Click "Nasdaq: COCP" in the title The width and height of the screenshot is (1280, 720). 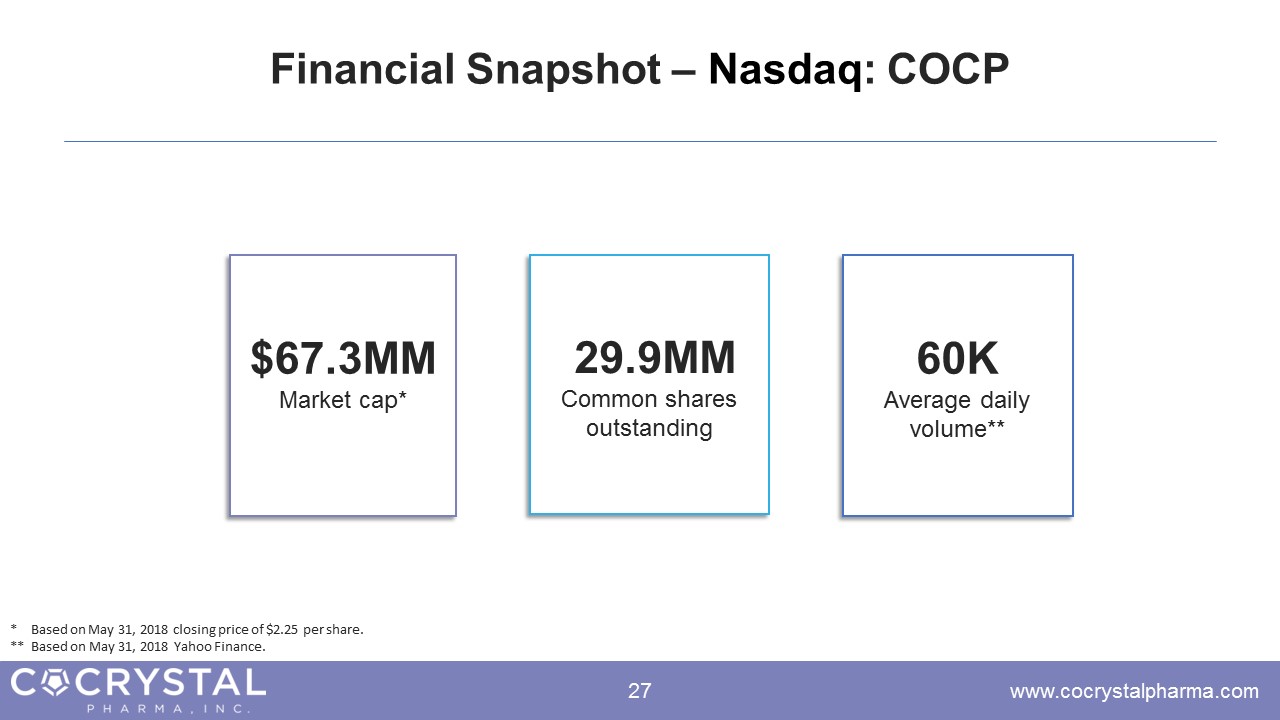pyautogui.click(x=859, y=70)
